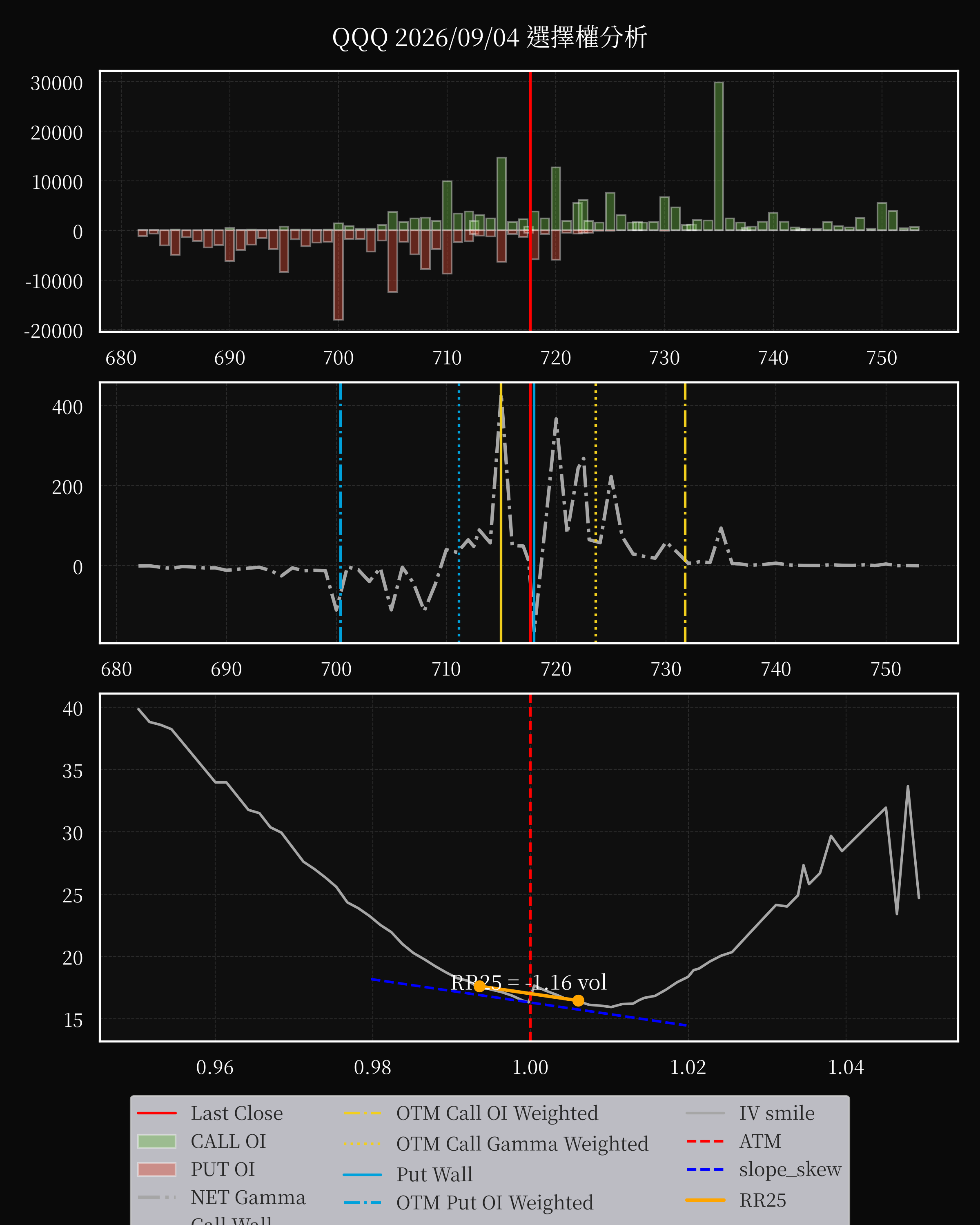
Task: Click the -20000 y-axis tick label
Action: click(x=53, y=331)
